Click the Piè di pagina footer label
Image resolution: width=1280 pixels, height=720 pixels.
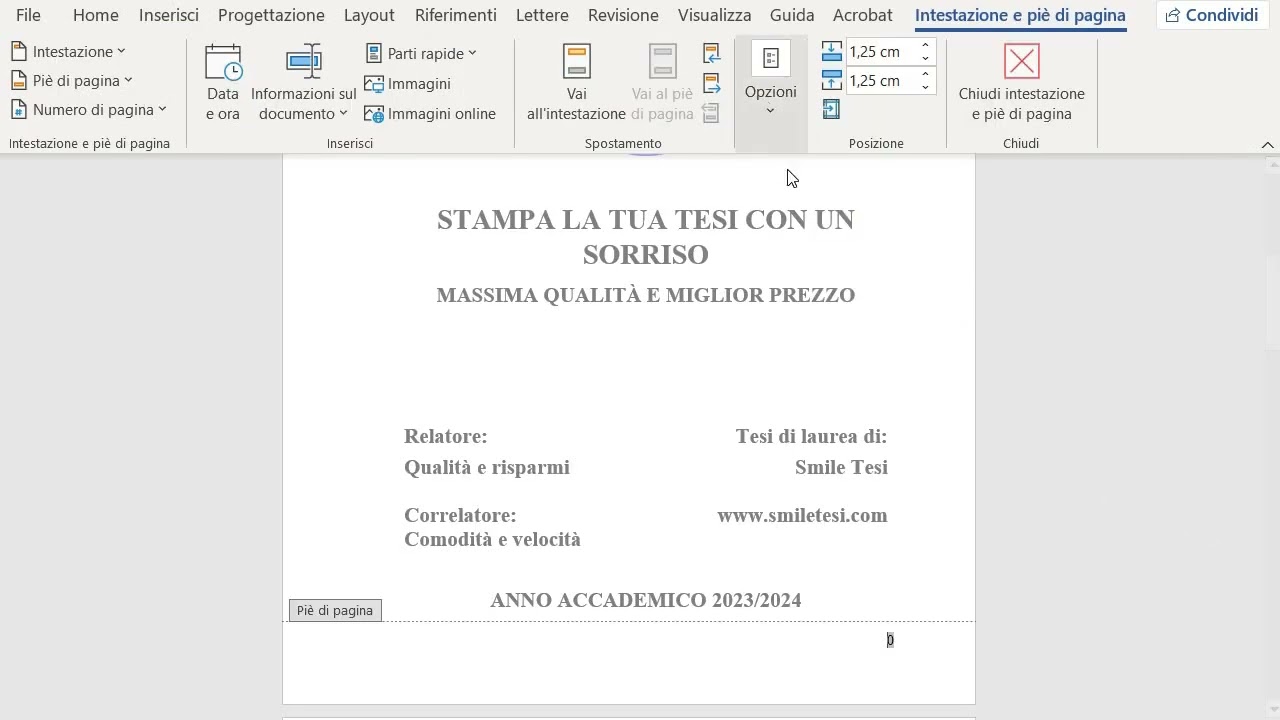[335, 610]
